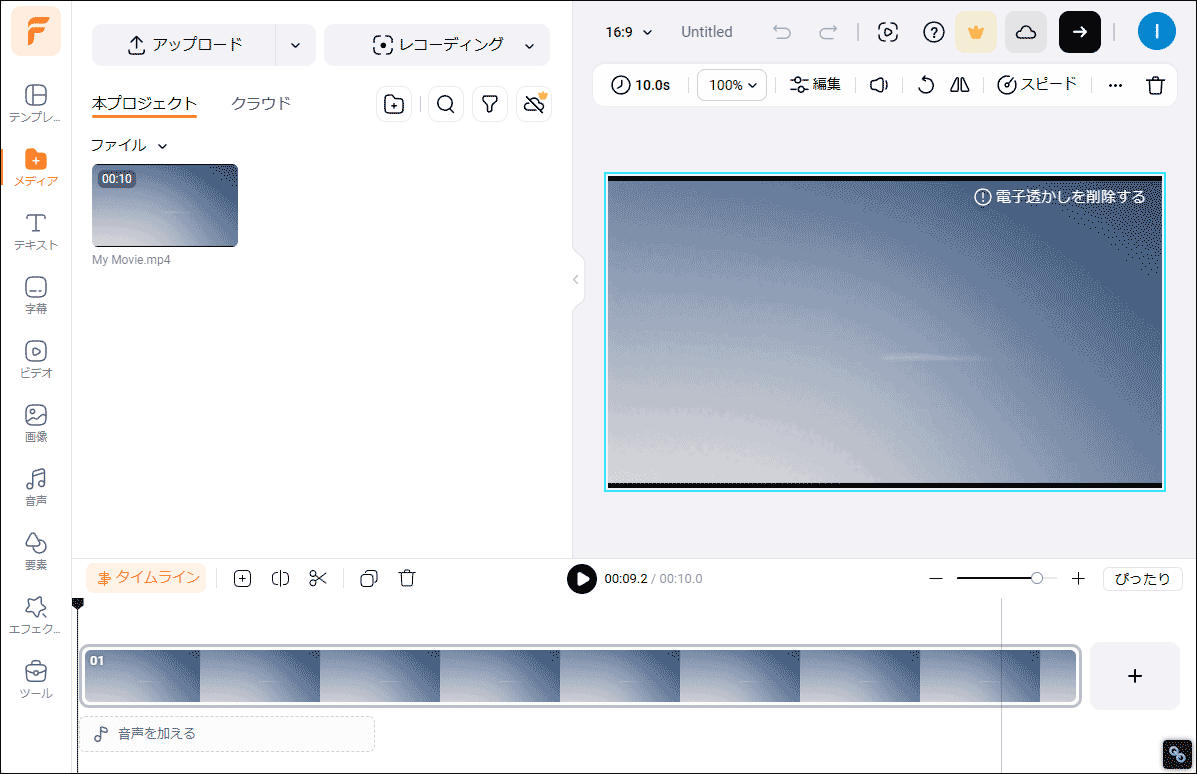Undo the last action

coord(782,32)
